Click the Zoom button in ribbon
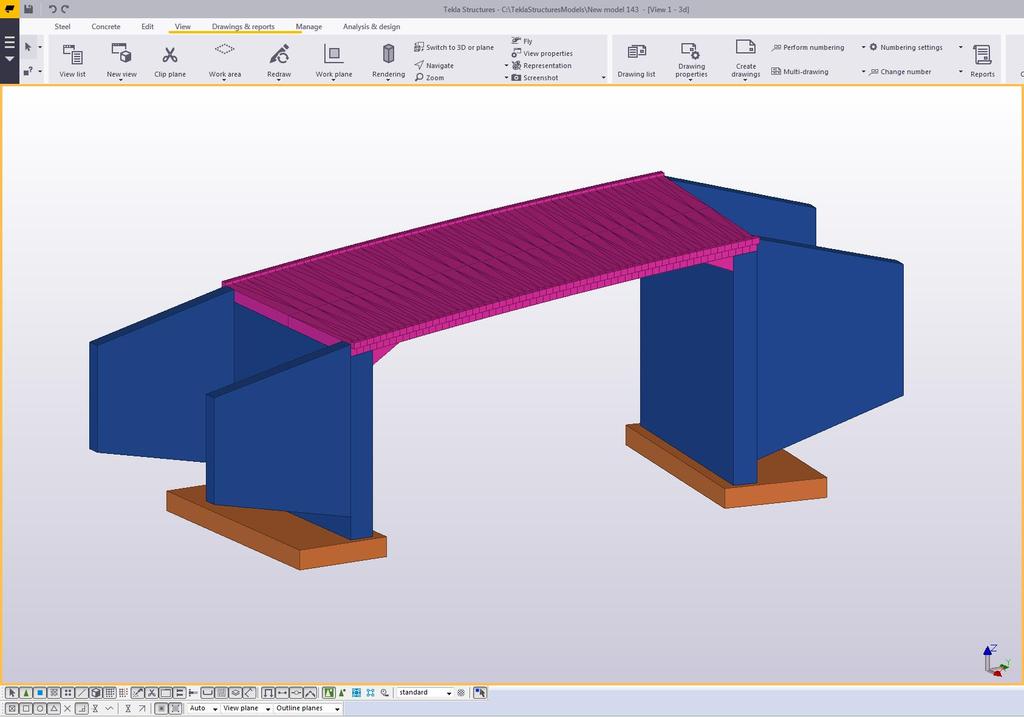 coord(429,78)
